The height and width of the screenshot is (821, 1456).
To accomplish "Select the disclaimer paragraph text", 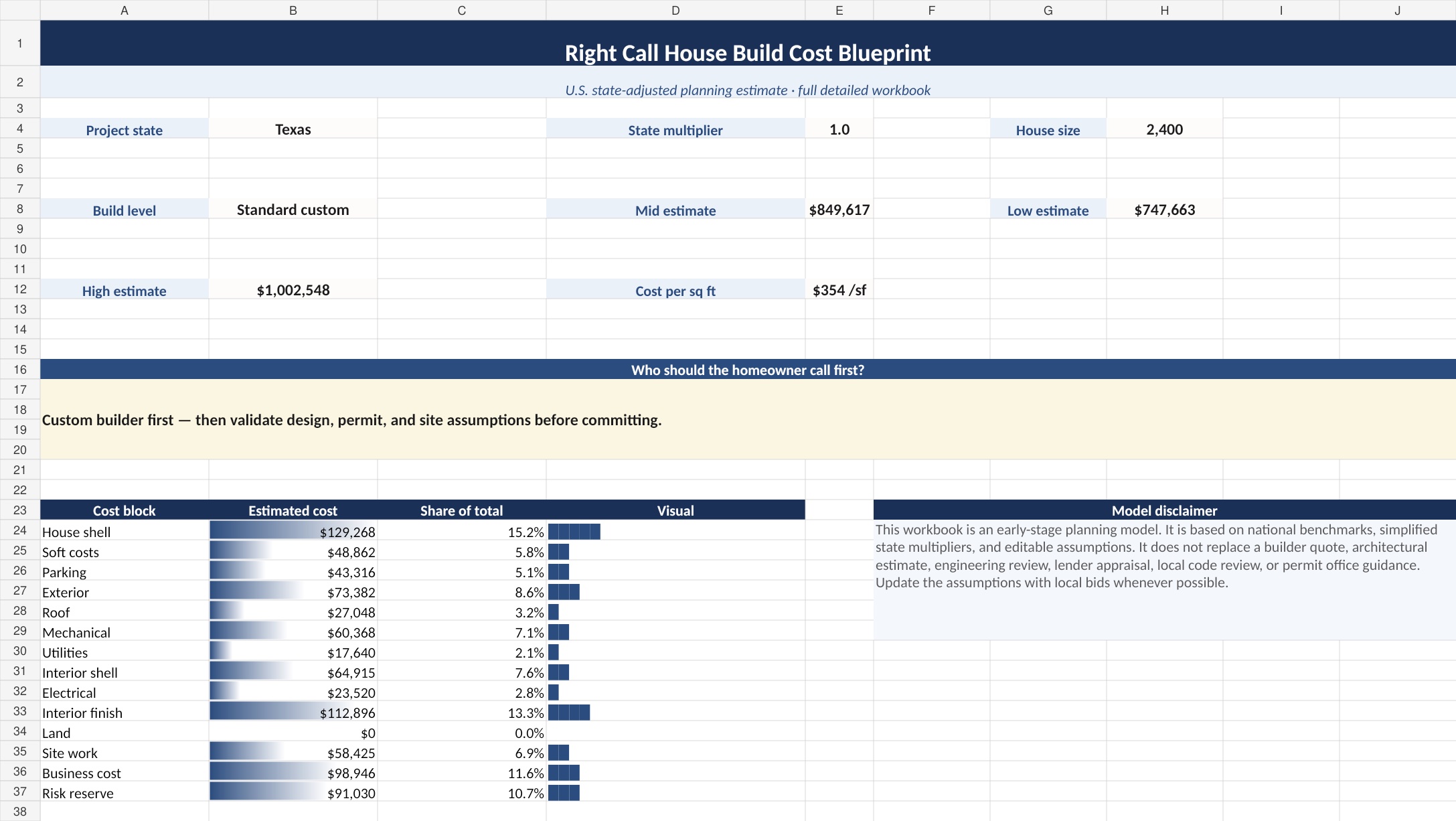I will (1156, 556).
